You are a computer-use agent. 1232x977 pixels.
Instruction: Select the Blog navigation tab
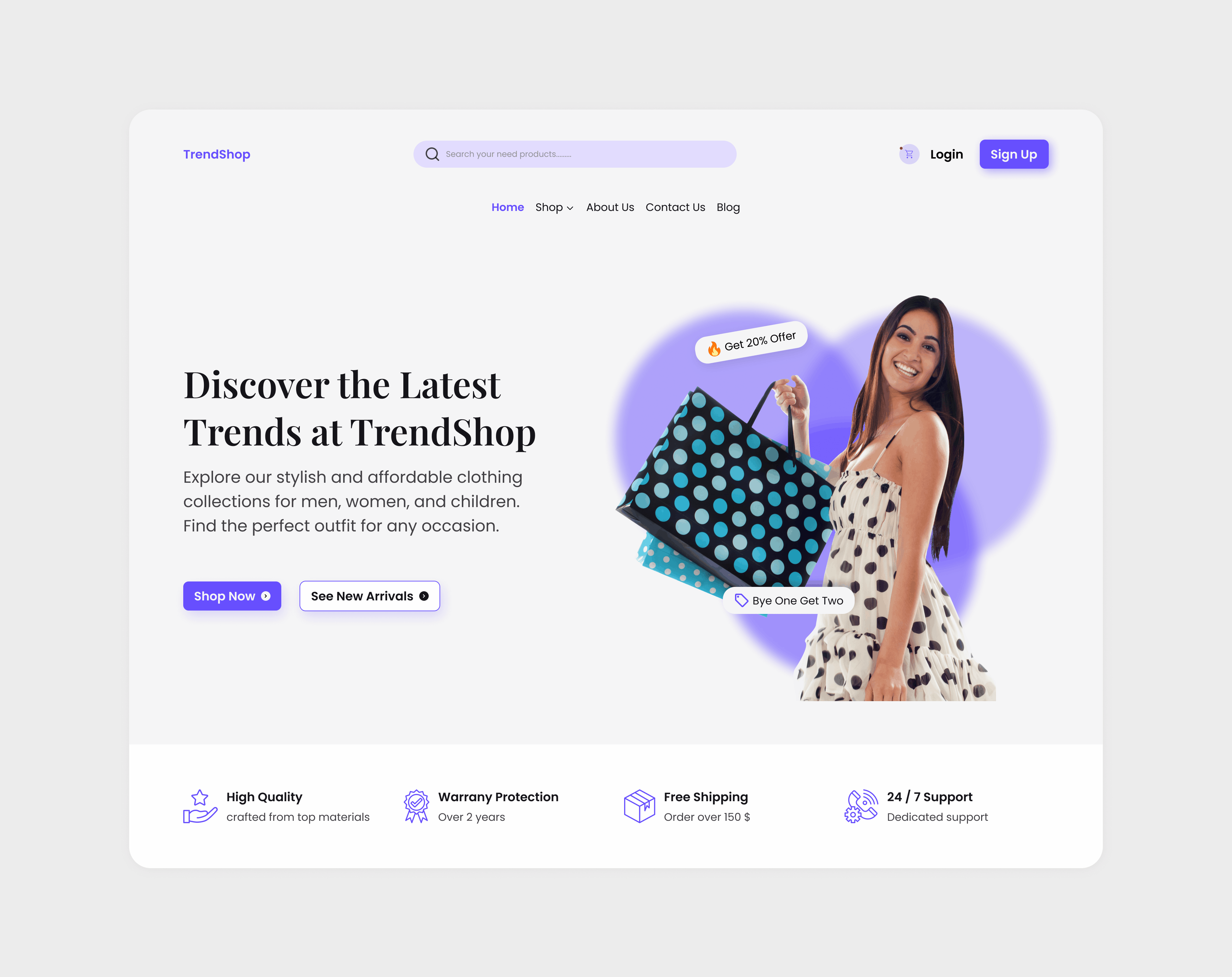(x=728, y=207)
